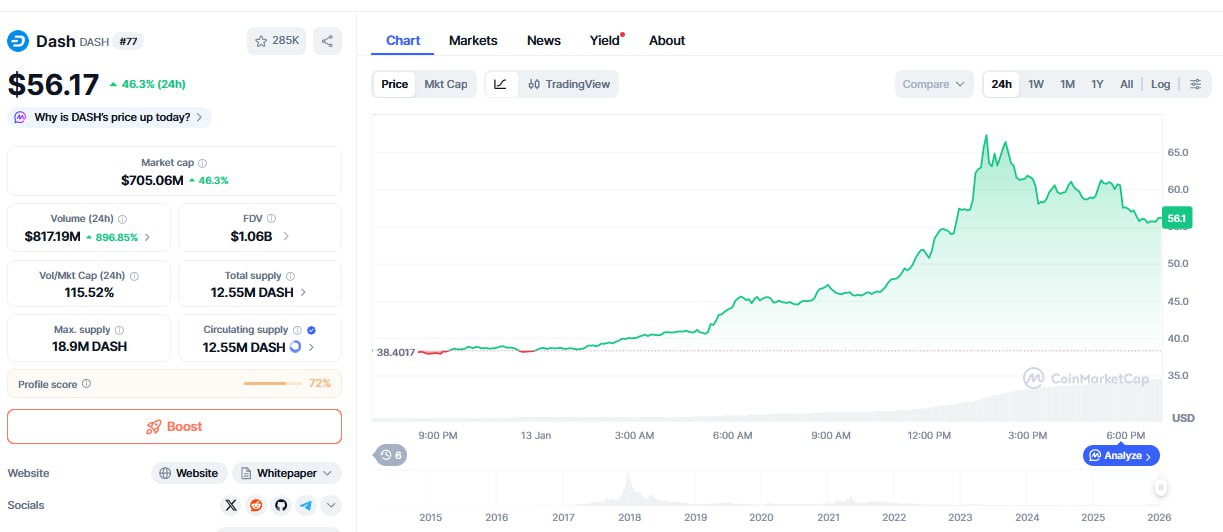Toggle Log scale on the chart

(1160, 84)
